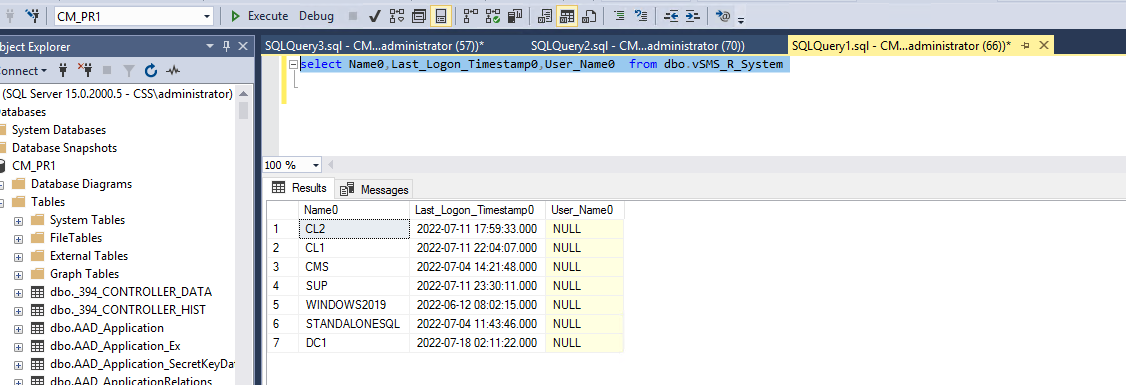The height and width of the screenshot is (385, 1126).
Task: Switch output to Results to File
Action: click(x=589, y=16)
